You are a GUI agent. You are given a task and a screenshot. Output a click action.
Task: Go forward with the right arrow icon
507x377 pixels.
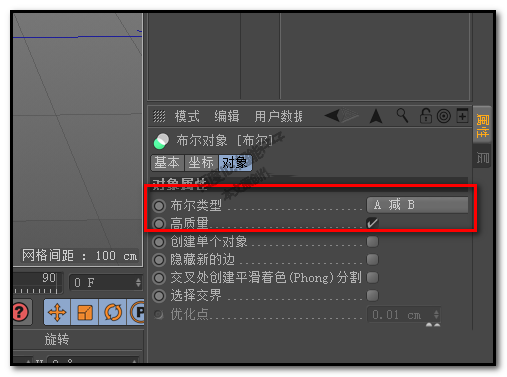pos(350,116)
